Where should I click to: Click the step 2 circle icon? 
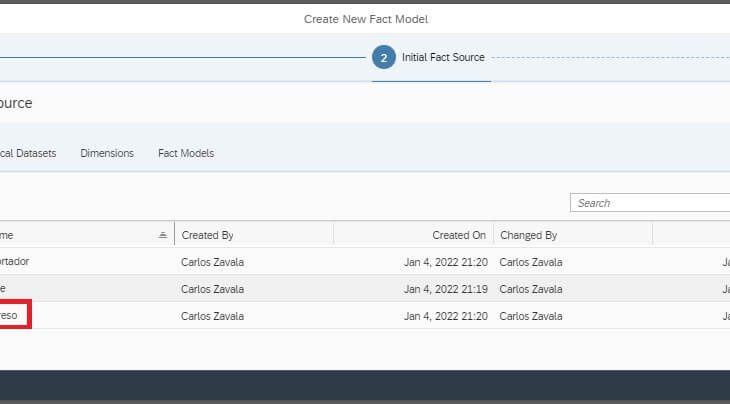tap(383, 58)
